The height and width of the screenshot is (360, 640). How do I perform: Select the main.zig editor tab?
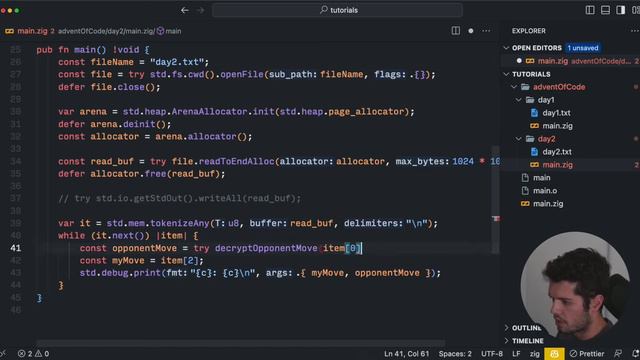click(x=32, y=31)
